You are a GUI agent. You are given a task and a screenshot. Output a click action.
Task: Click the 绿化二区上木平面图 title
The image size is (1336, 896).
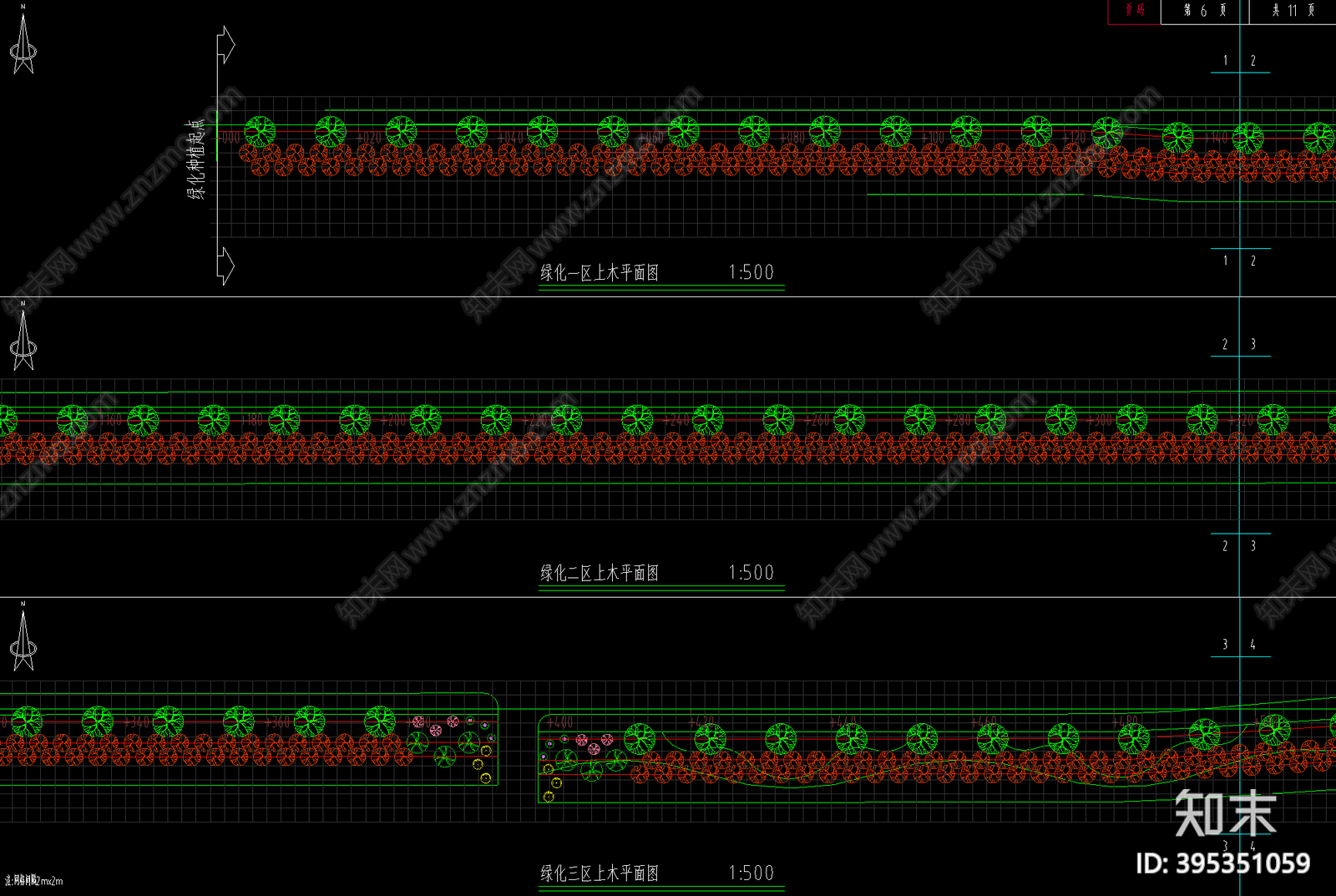pos(600,573)
